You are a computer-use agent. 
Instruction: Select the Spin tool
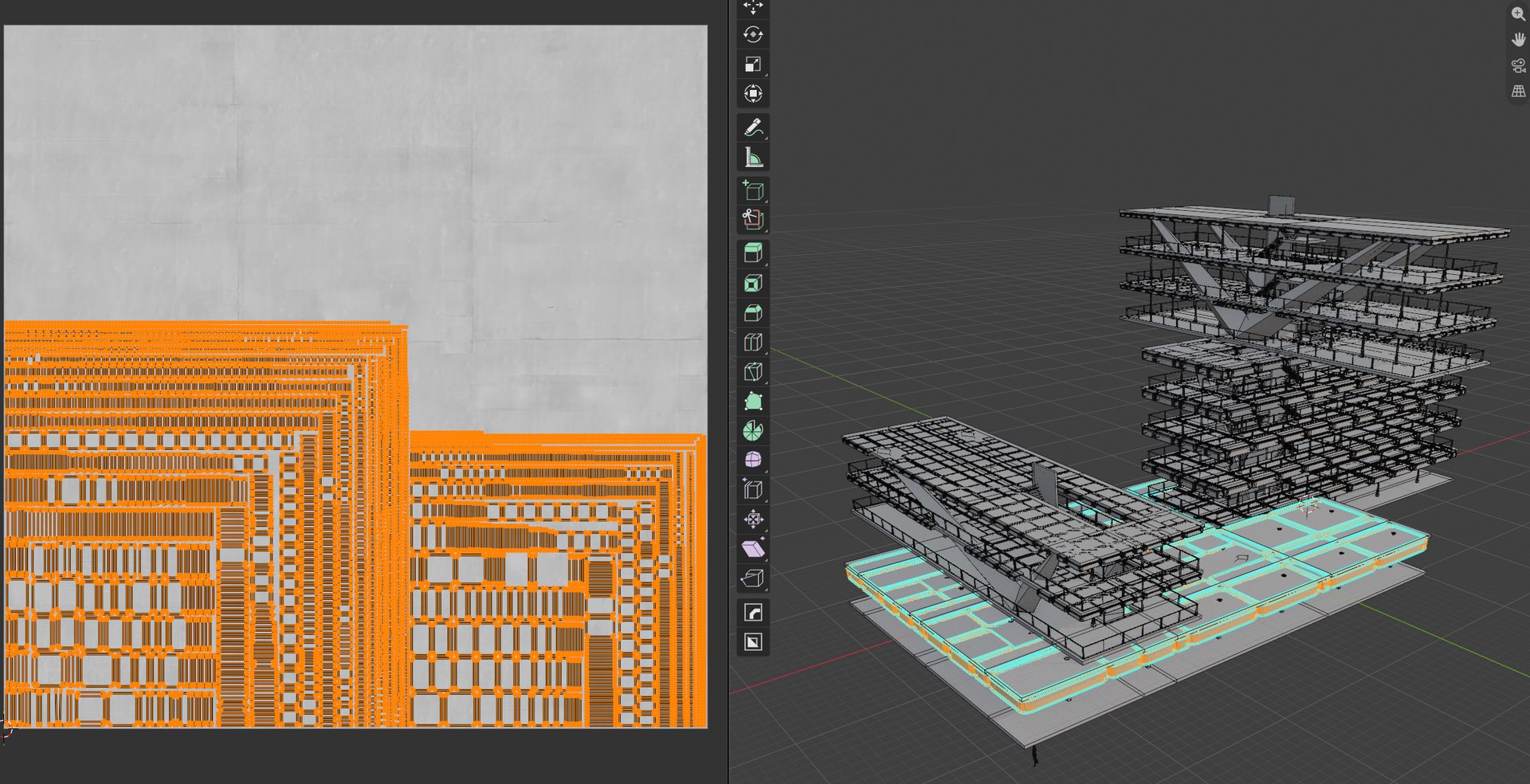[x=753, y=430]
